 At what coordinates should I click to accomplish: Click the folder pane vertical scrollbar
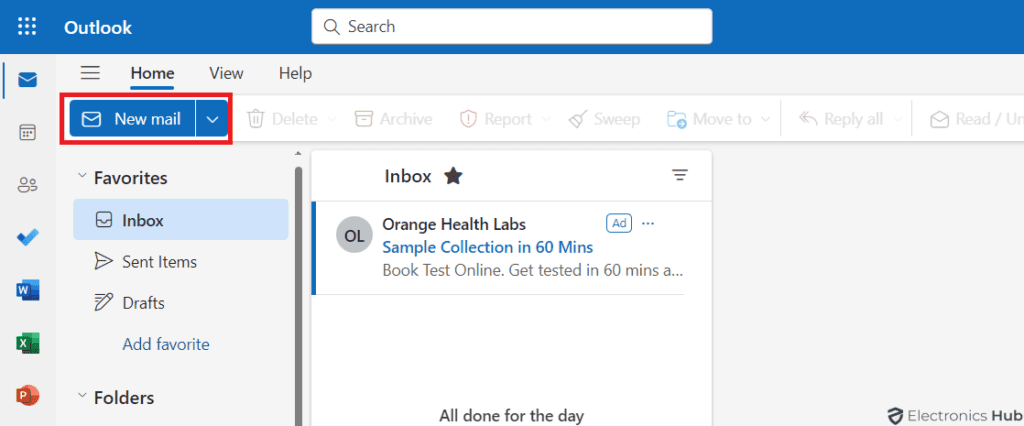298,290
